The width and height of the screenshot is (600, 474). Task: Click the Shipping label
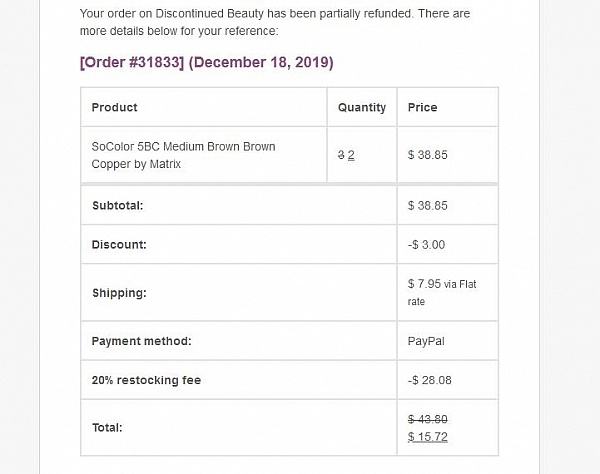[119, 293]
